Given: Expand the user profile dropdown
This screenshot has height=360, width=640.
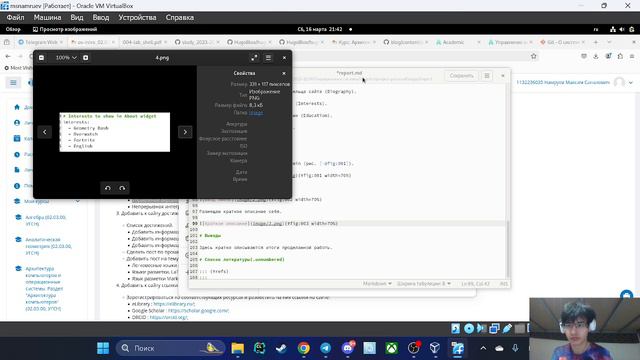Looking at the screenshot, I should pos(631,82).
